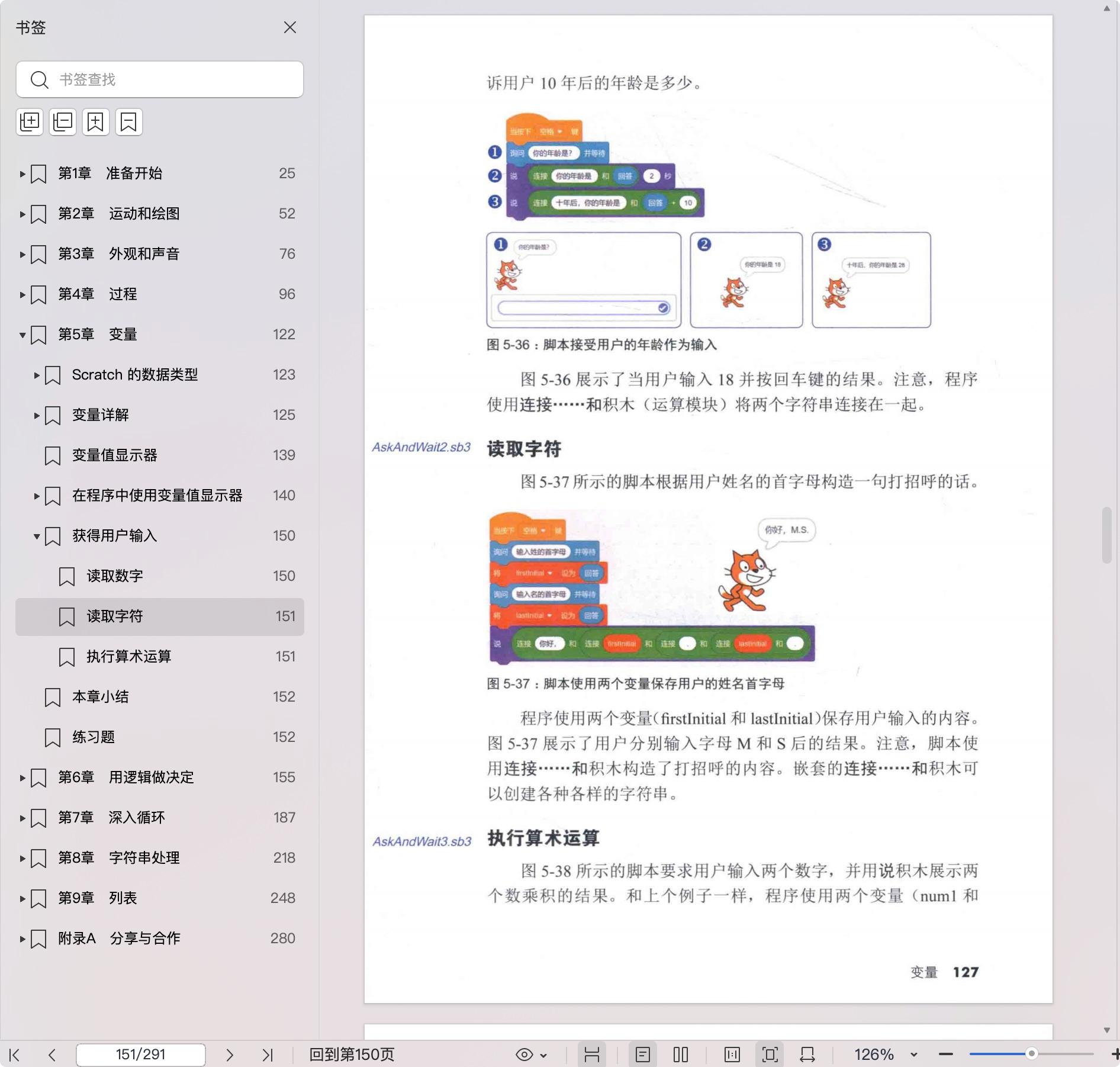Open the eye view mode dropdown
This screenshot has height=1067, width=1120.
532,1055
